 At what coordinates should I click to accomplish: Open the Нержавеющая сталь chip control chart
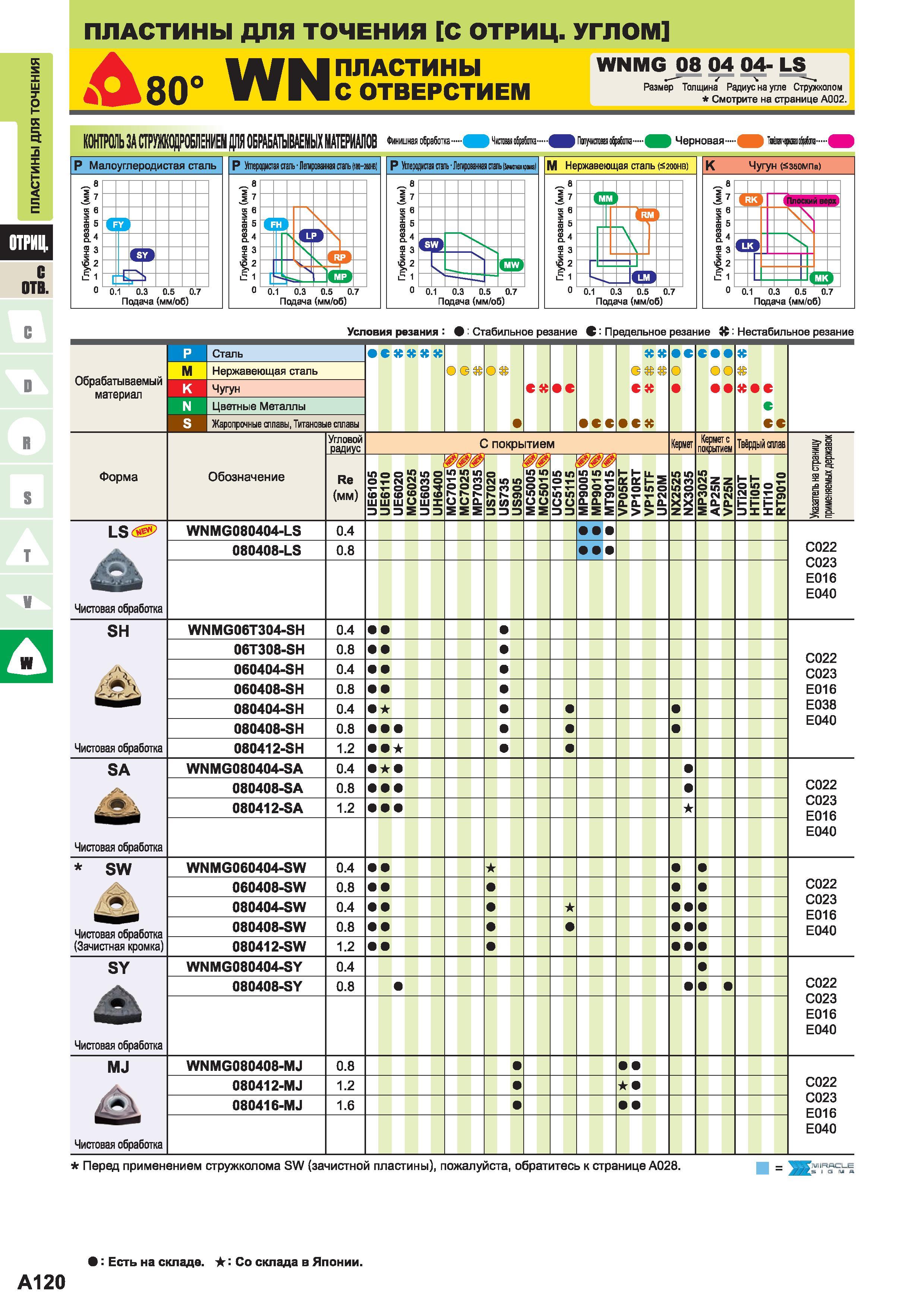[x=621, y=233]
